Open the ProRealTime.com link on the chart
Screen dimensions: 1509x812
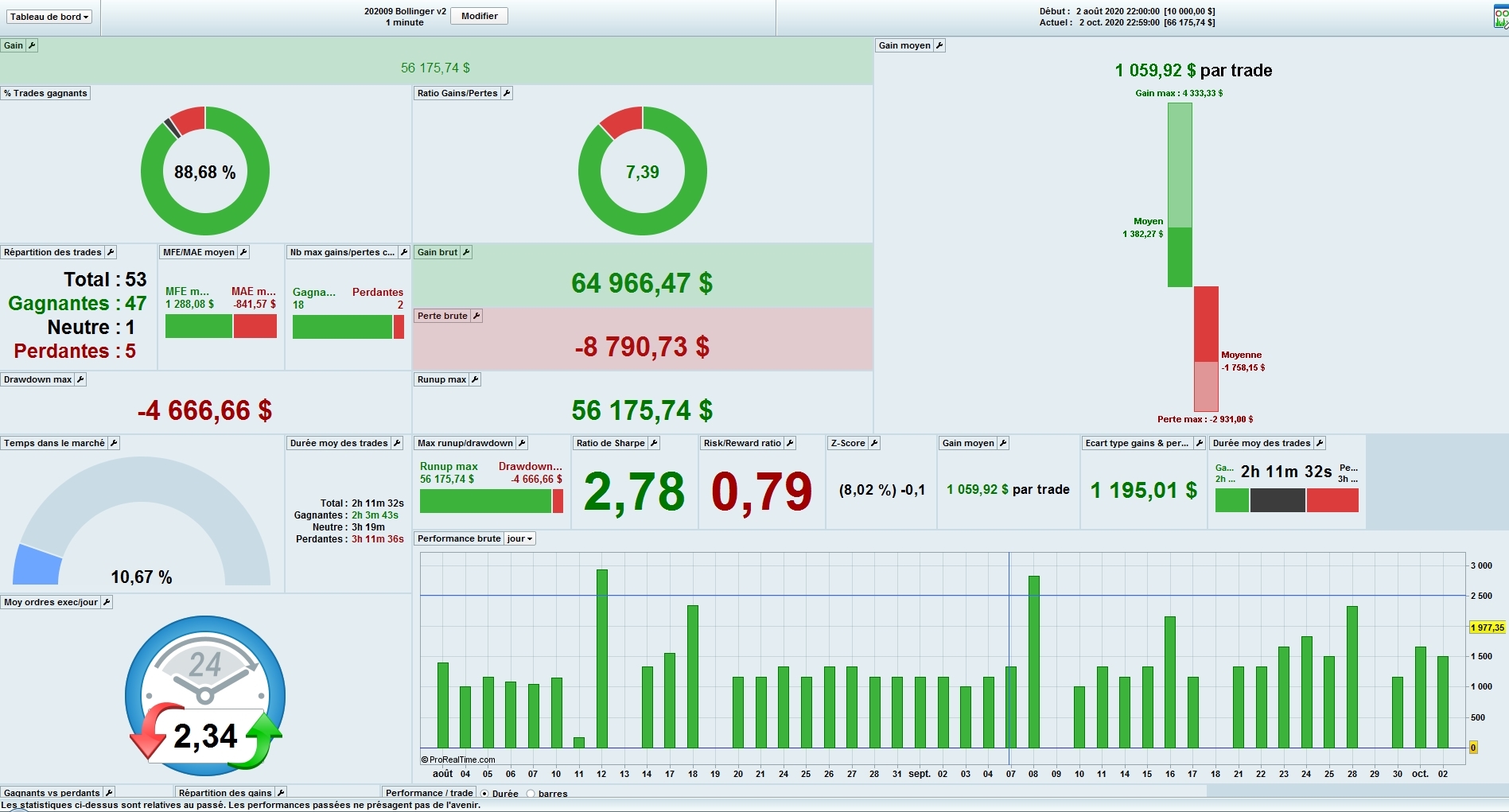(458, 760)
